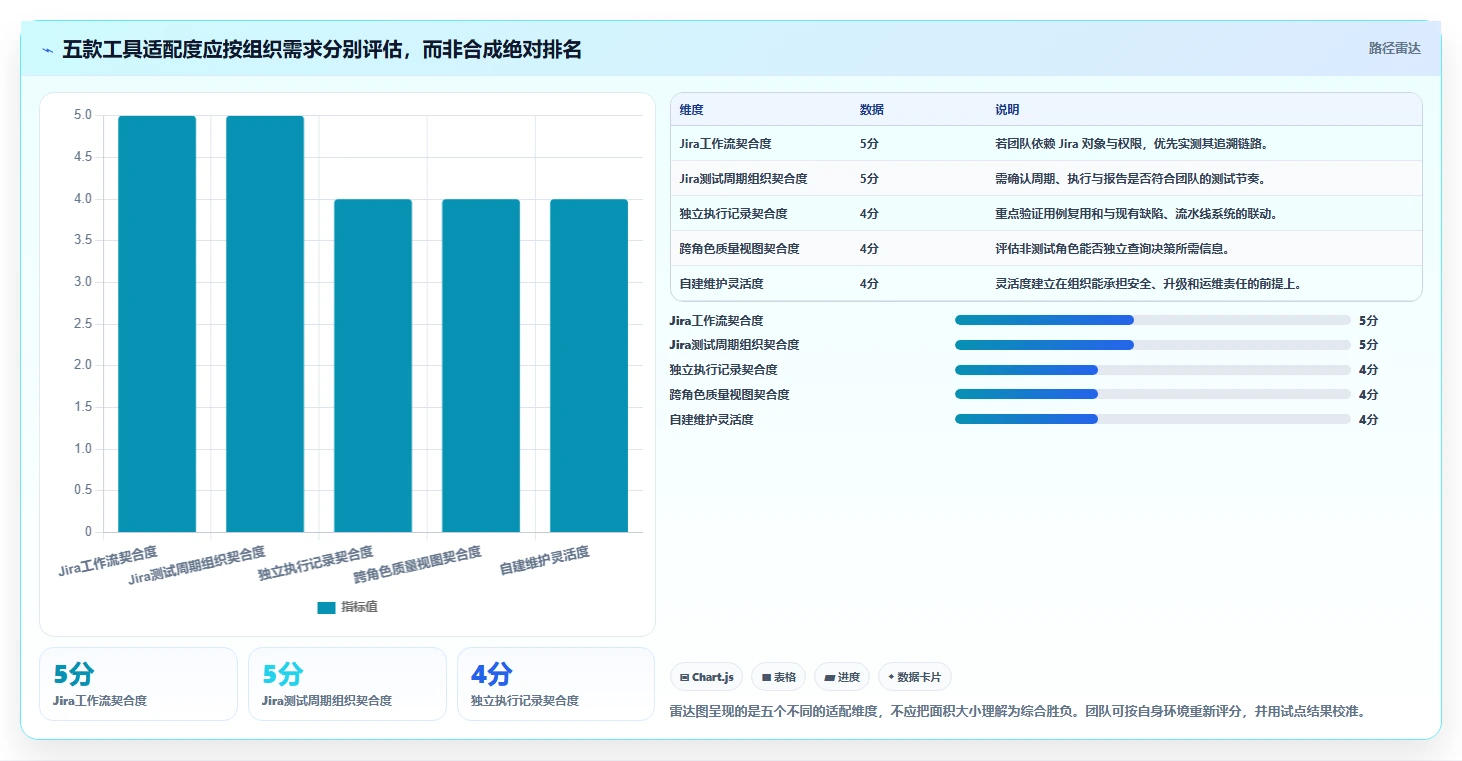Screen dimensions: 1462x761
Task: Click the 5分 Jira工作流契合度 data card
Action: tap(138, 684)
